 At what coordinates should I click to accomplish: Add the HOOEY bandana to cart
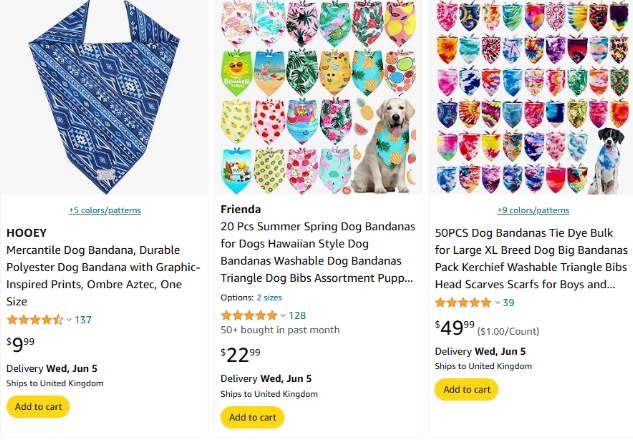38,407
